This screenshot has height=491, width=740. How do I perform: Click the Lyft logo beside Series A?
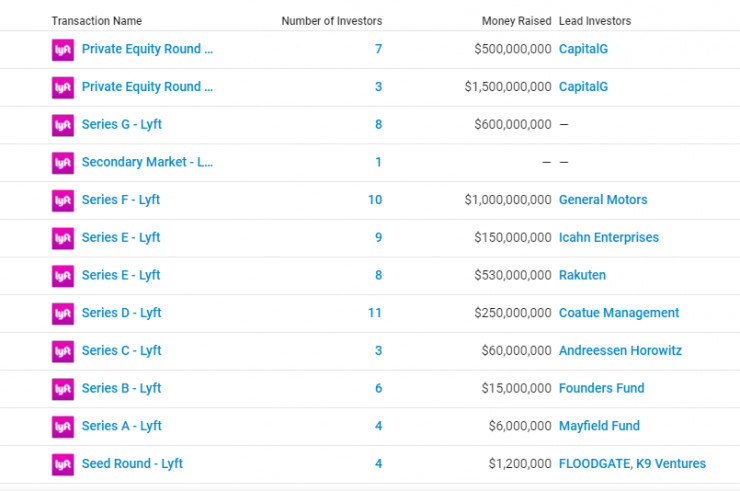[x=63, y=426]
